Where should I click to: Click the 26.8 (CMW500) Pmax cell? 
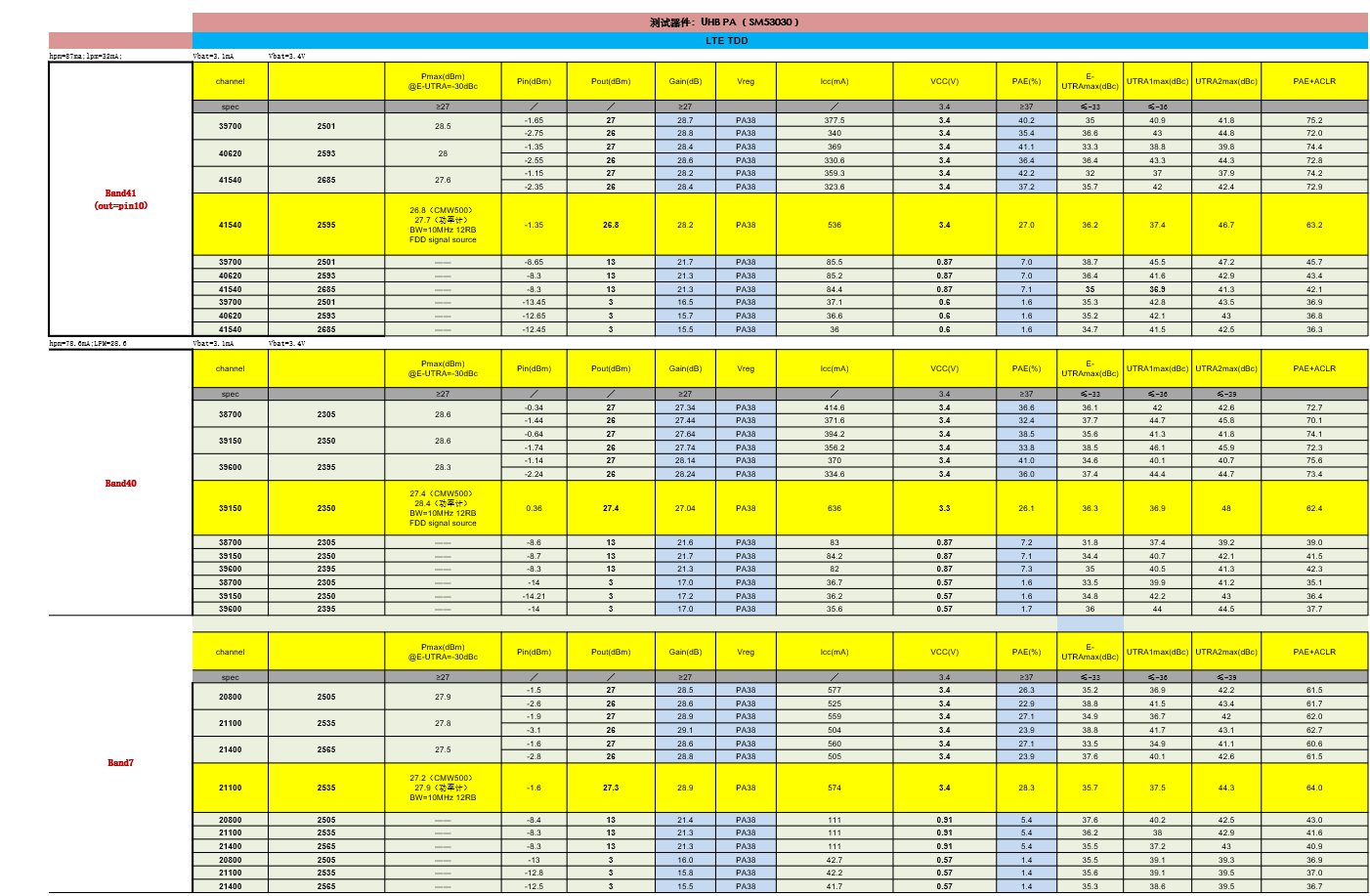(x=443, y=225)
